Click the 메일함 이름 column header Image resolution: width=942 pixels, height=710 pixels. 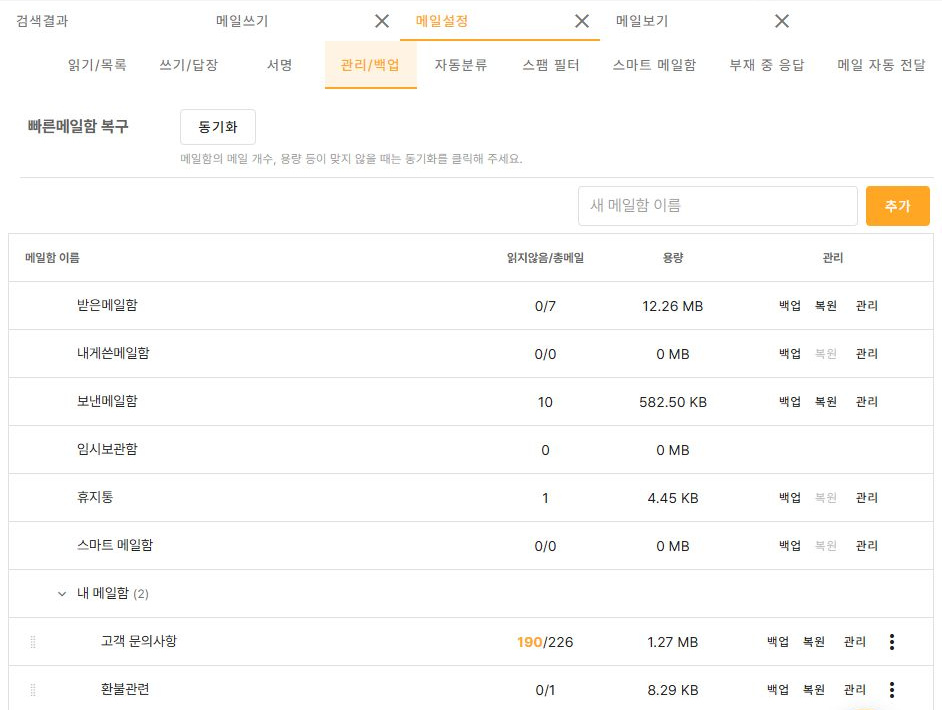click(x=52, y=258)
